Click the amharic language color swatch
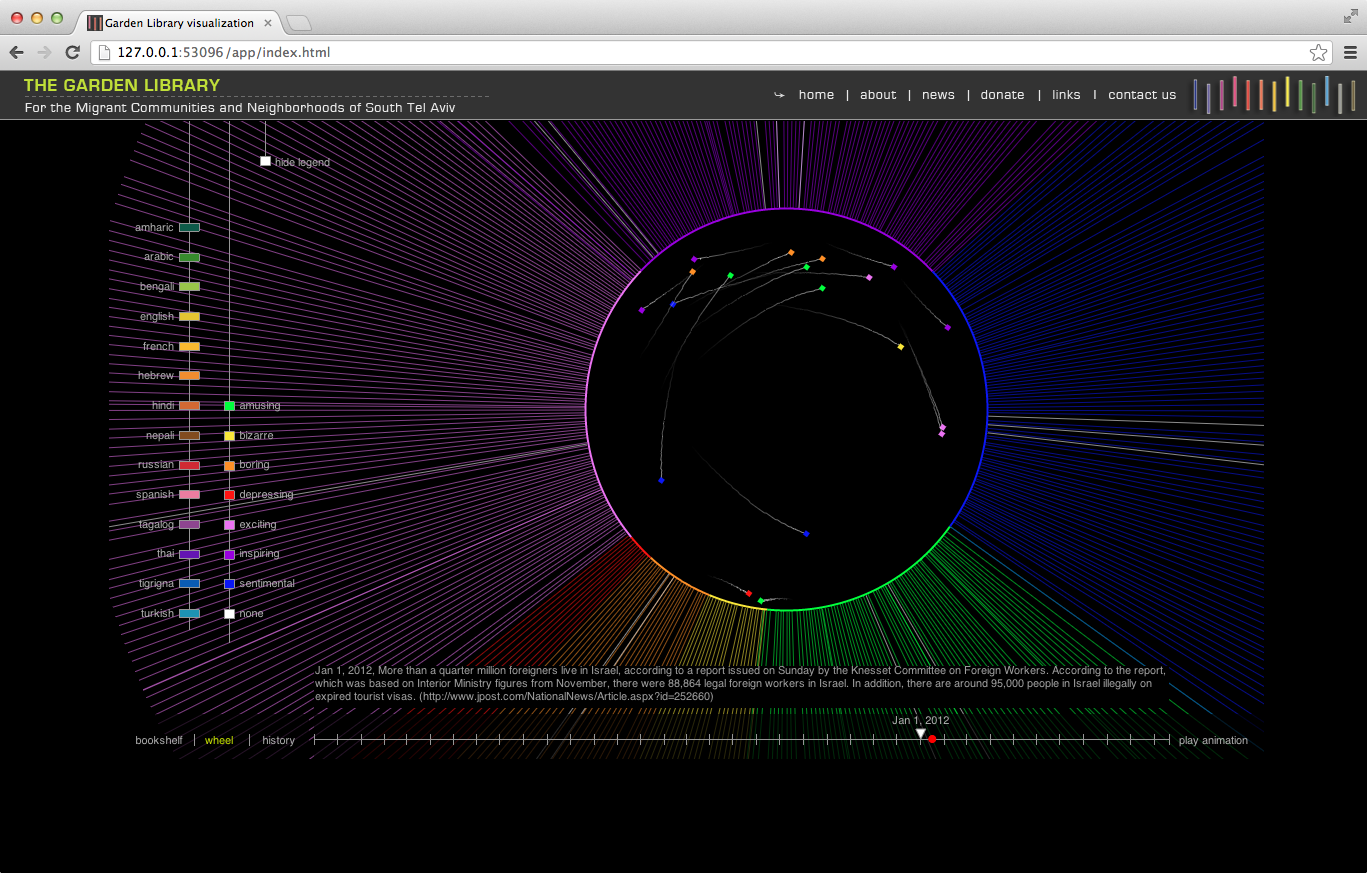 tap(189, 228)
